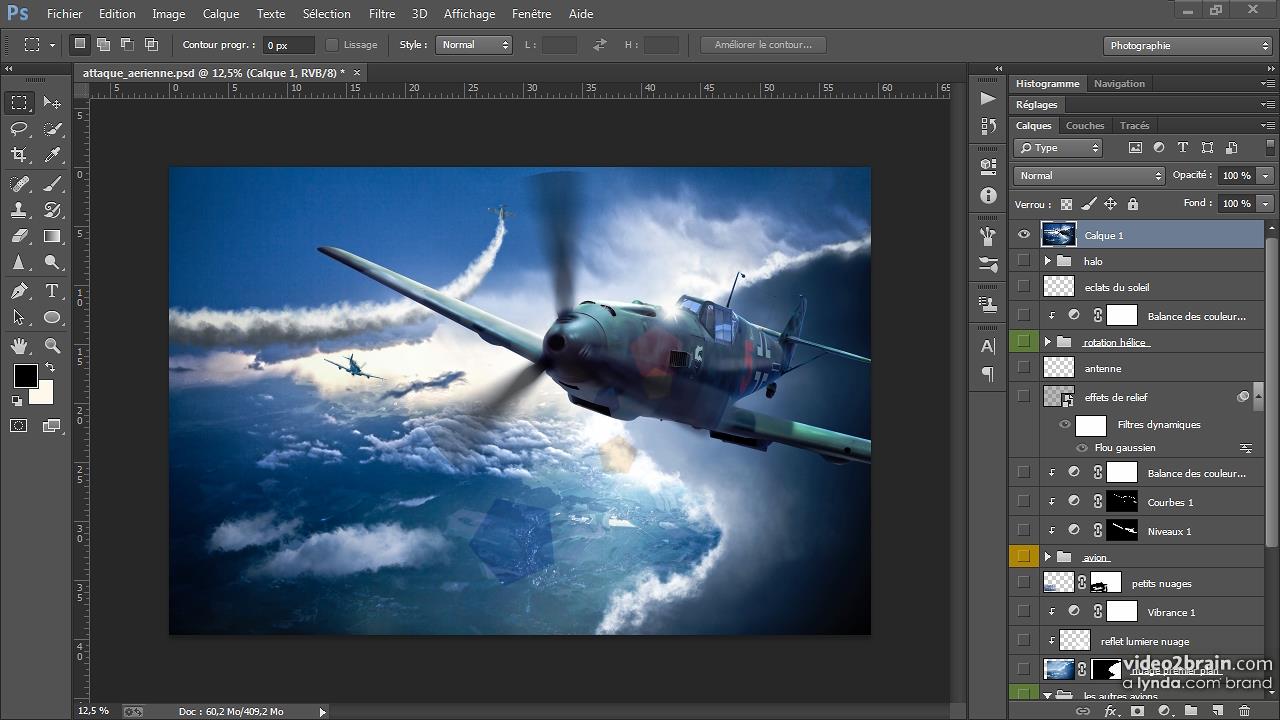Click the Contour progr. input field
The width and height of the screenshot is (1280, 720).
[x=289, y=45]
